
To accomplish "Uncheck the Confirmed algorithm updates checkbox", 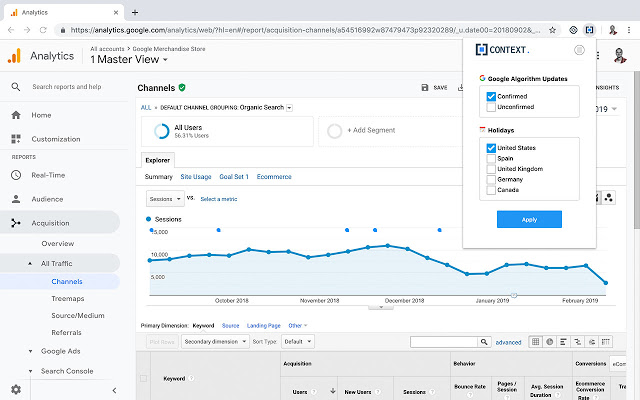I will pyautogui.click(x=491, y=96).
